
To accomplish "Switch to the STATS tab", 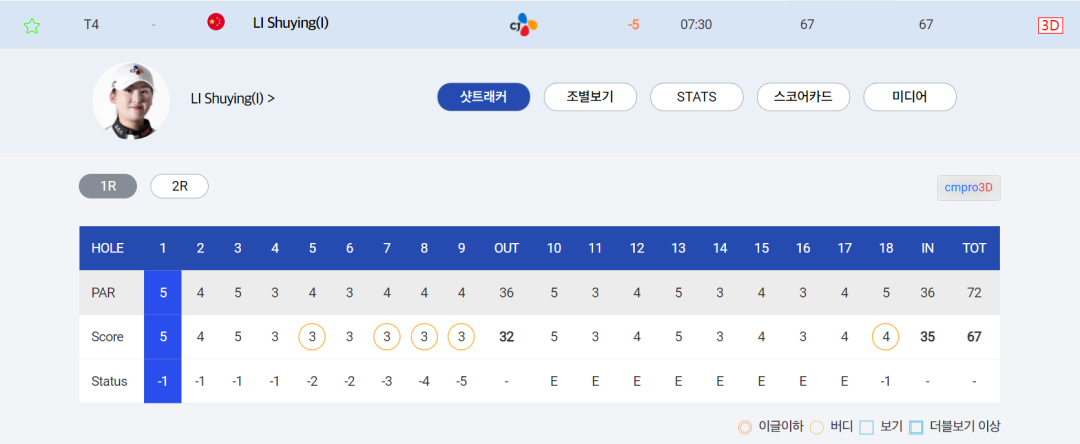I will click(696, 97).
